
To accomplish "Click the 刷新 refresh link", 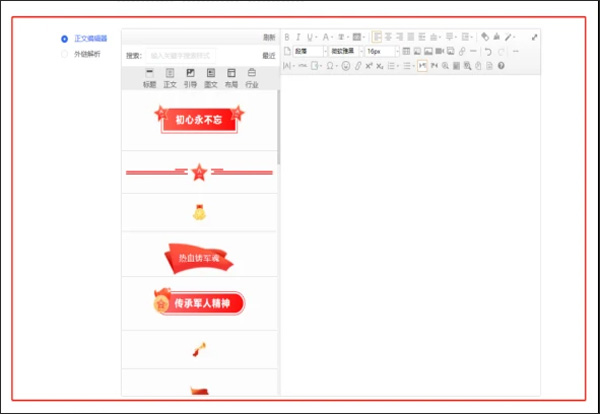I will coord(269,38).
